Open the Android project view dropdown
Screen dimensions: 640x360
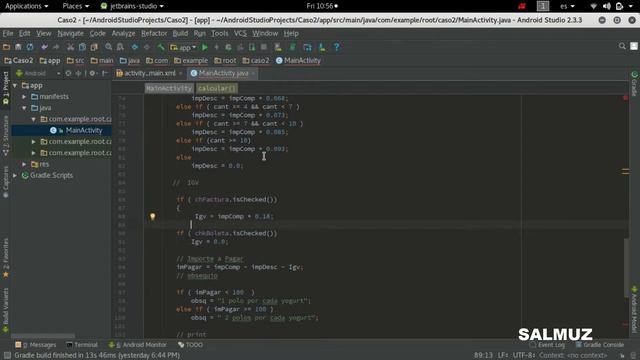tap(38, 73)
